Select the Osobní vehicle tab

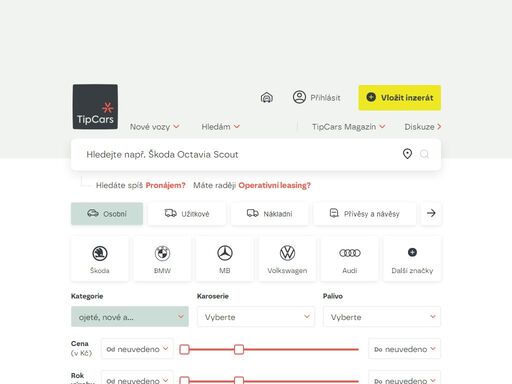pos(107,214)
